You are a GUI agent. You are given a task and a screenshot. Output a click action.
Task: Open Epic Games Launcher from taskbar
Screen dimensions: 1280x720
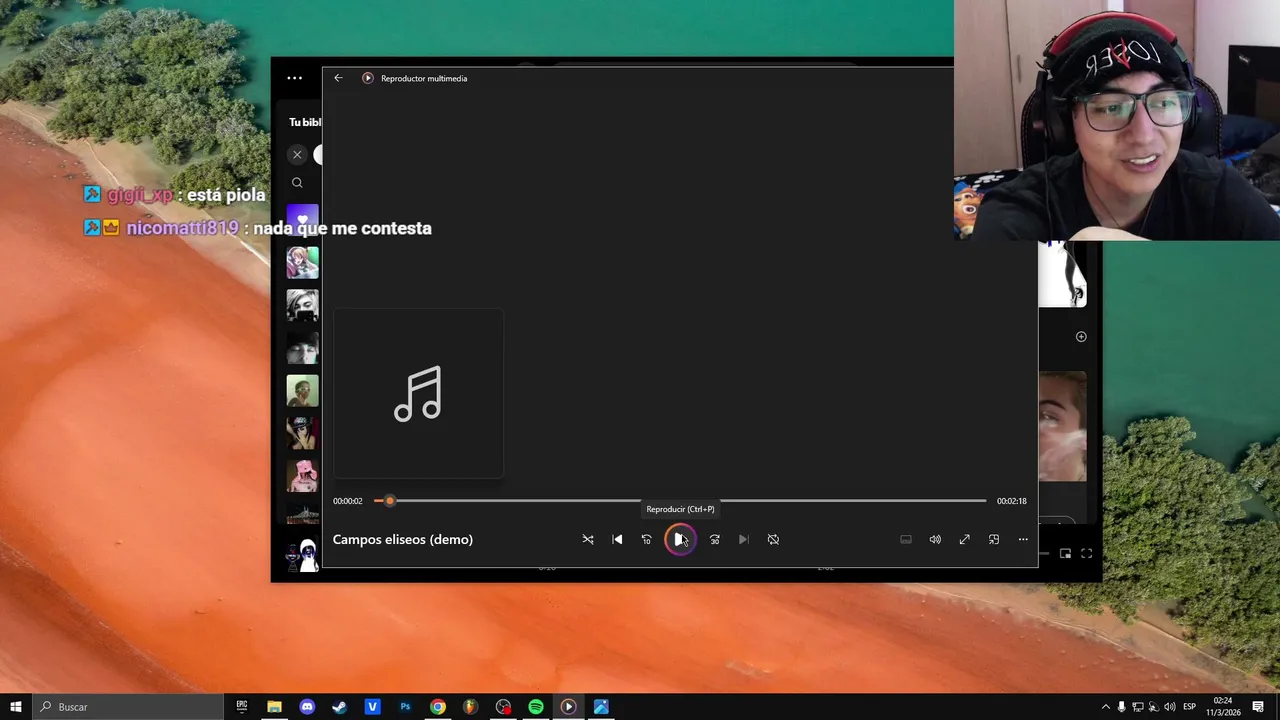(x=241, y=707)
